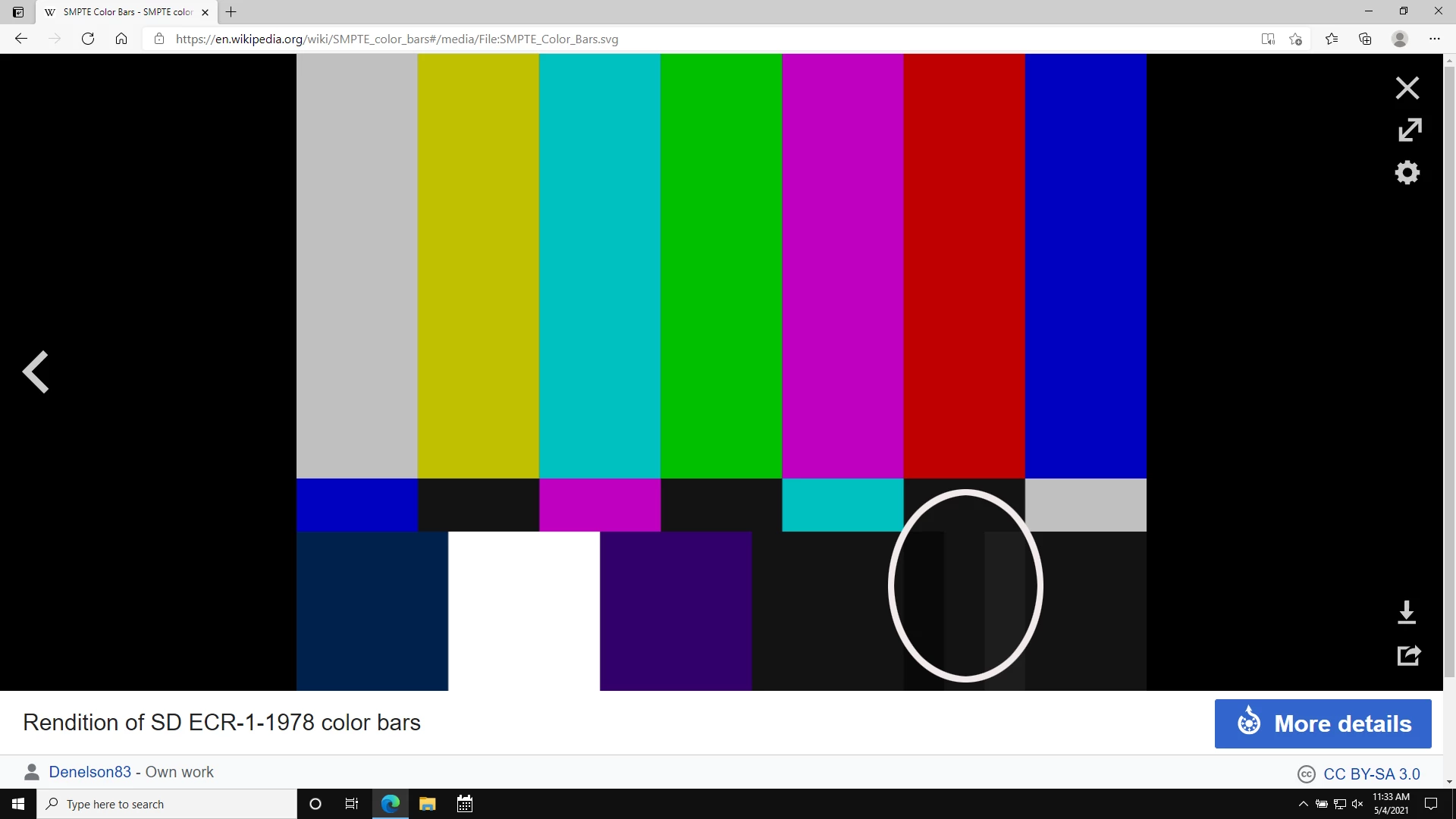This screenshot has width=1456, height=819.
Task: Open browser Favorites star icon
Action: point(1332,39)
